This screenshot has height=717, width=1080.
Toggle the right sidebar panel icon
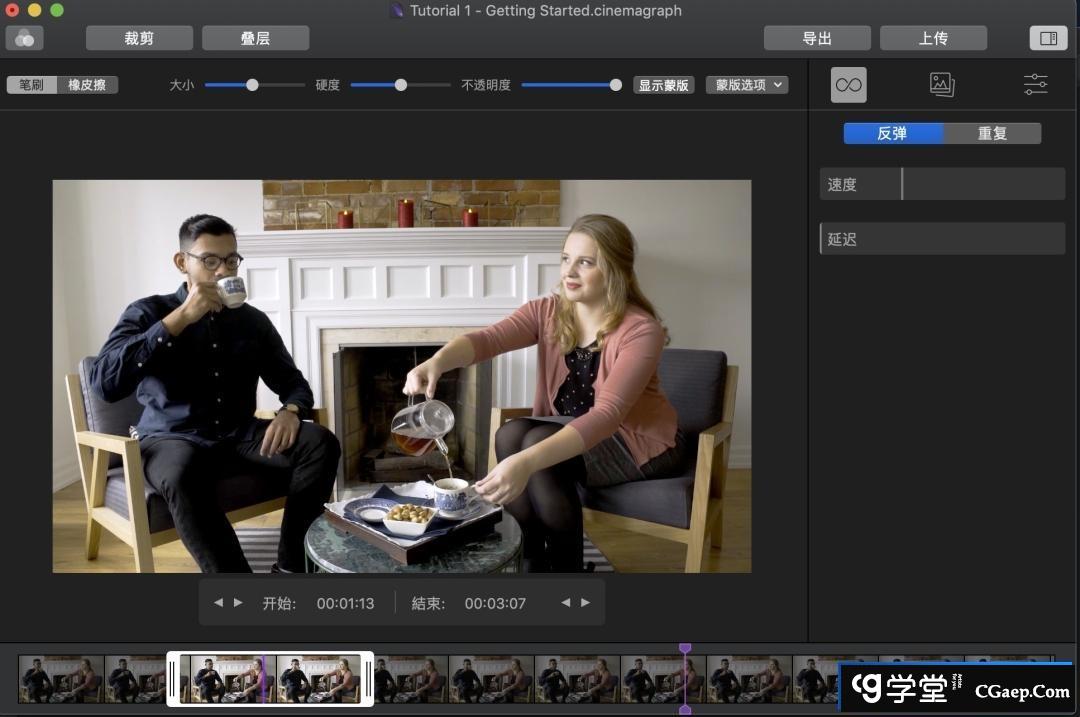click(1048, 38)
